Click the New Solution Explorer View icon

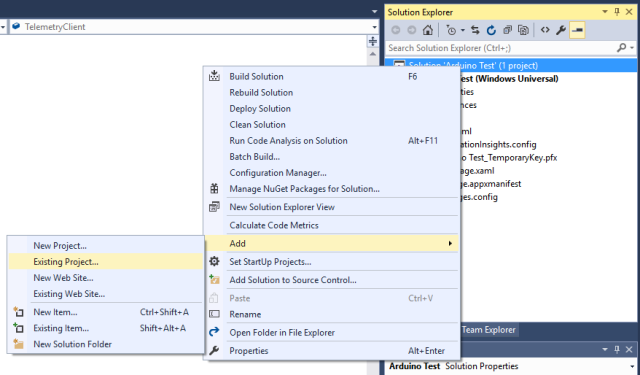214,207
